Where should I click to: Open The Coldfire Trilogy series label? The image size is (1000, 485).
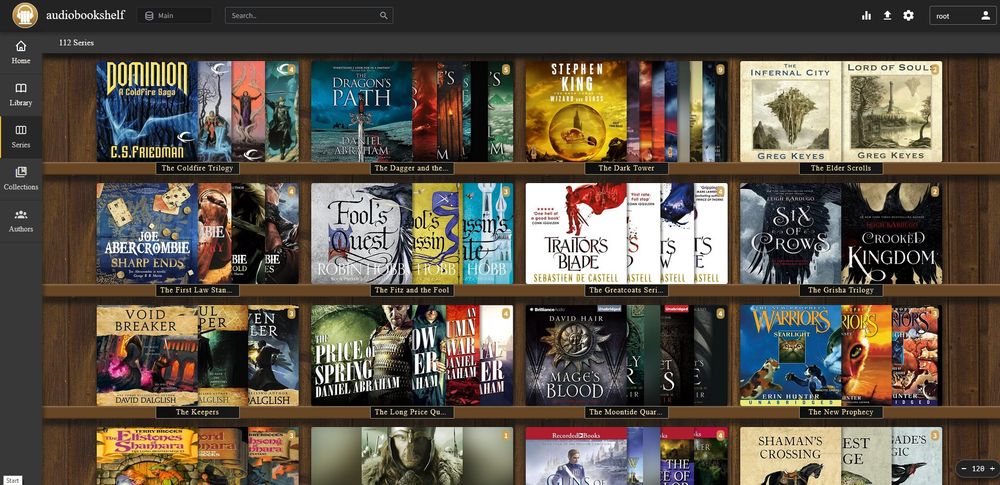[x=198, y=168]
